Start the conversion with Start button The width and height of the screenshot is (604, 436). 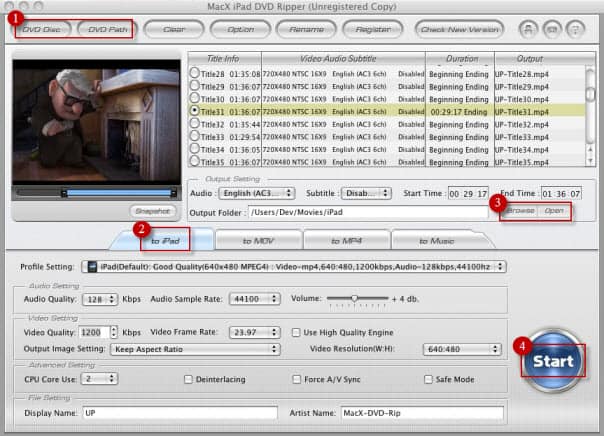[x=553, y=361]
